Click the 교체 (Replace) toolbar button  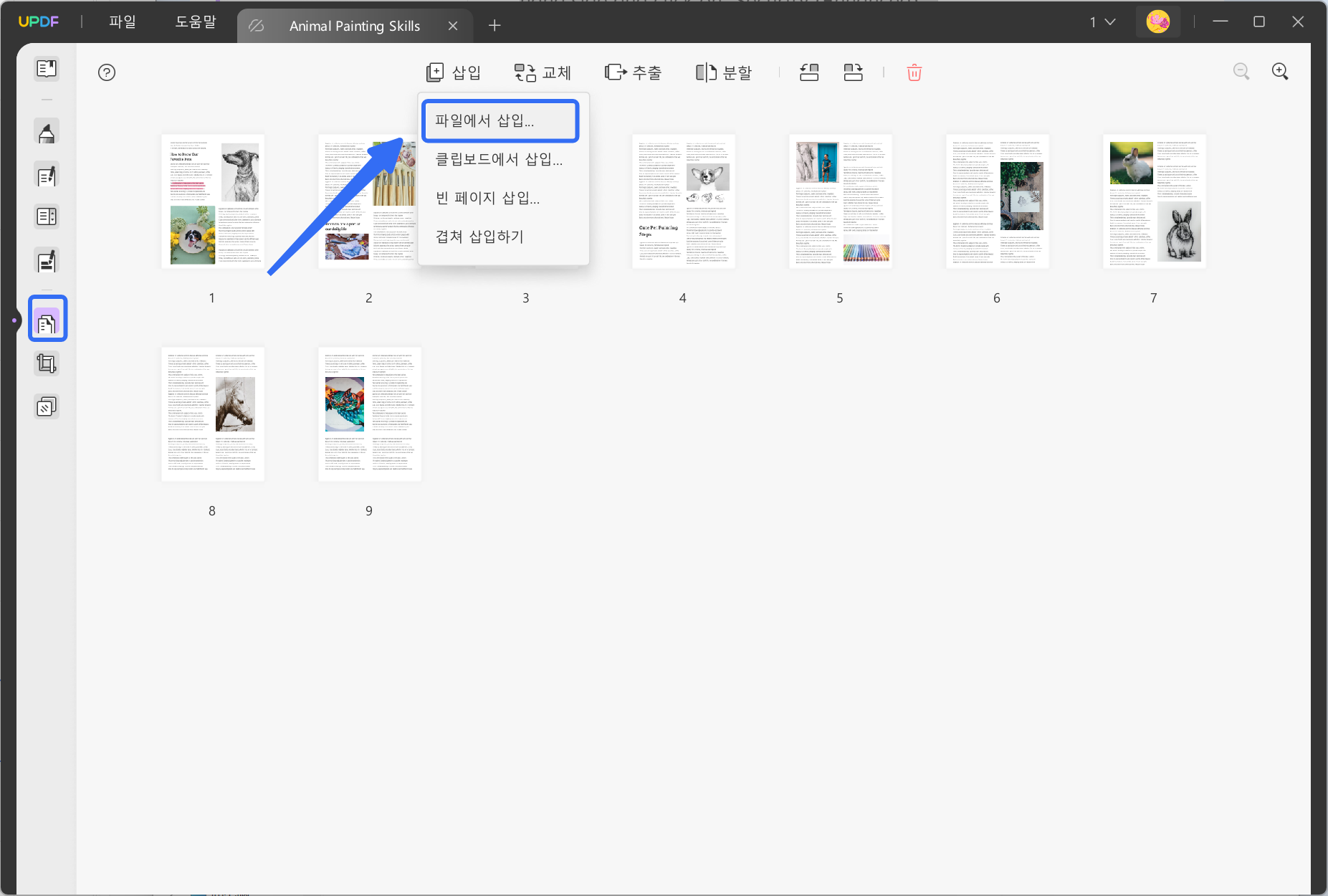543,72
